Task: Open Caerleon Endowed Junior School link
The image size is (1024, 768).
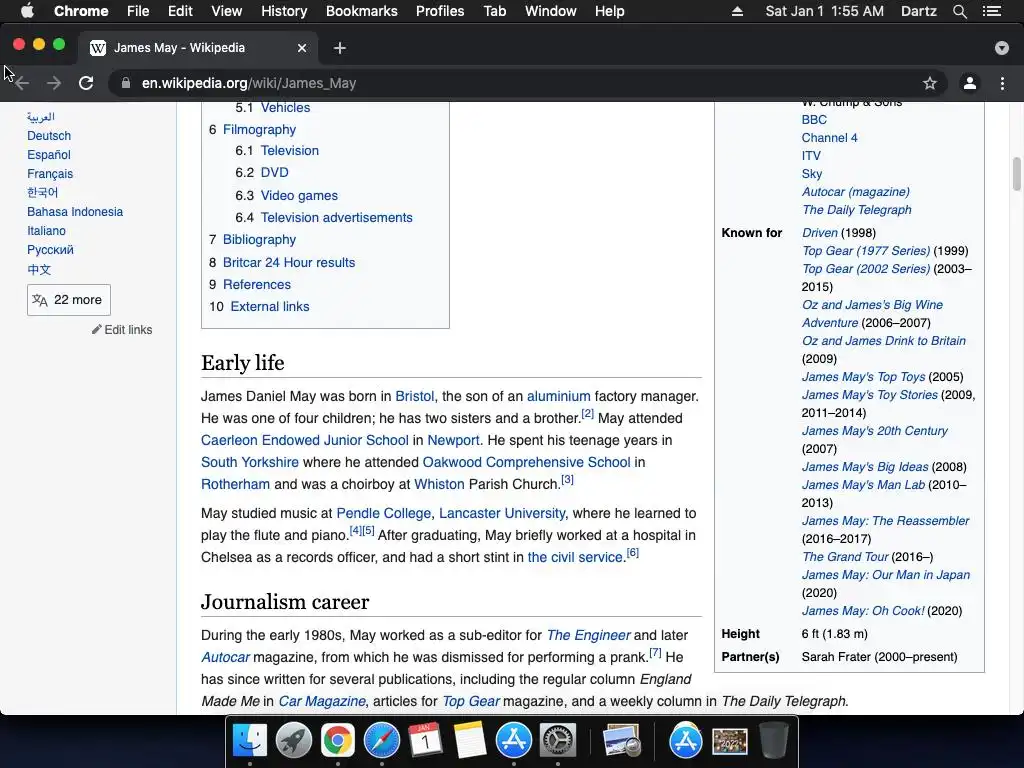Action: (304, 440)
